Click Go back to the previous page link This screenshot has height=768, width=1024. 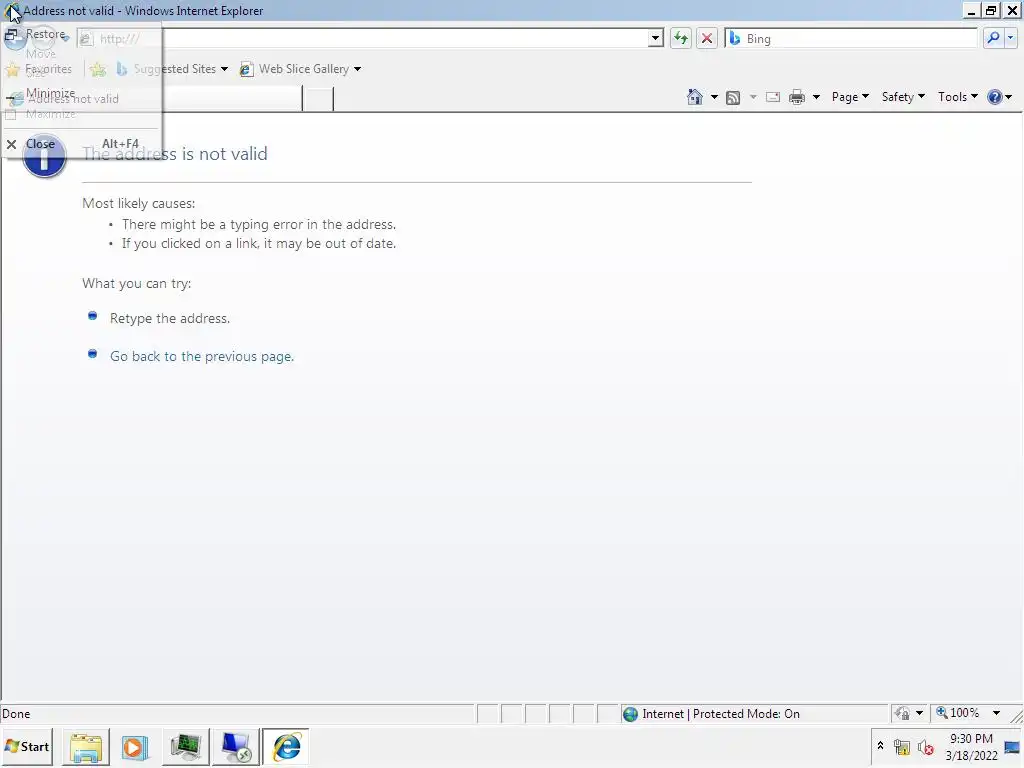[202, 356]
